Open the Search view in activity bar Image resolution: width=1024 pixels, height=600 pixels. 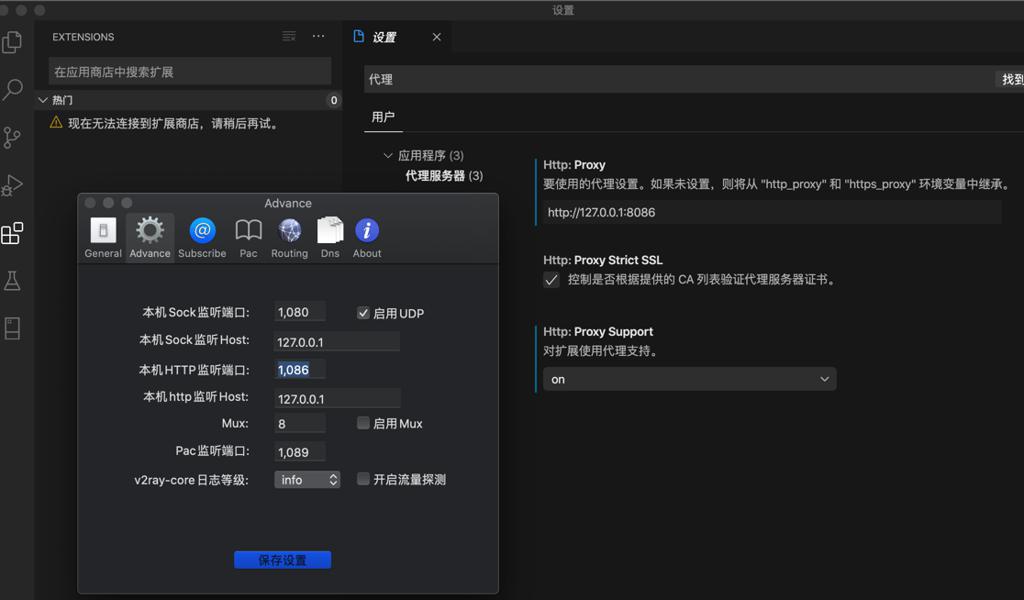12,89
